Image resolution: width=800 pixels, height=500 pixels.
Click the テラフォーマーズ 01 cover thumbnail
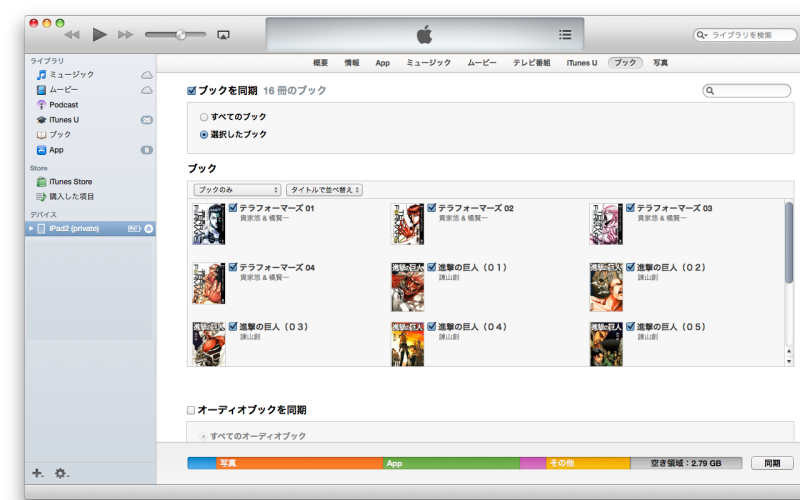coord(209,224)
